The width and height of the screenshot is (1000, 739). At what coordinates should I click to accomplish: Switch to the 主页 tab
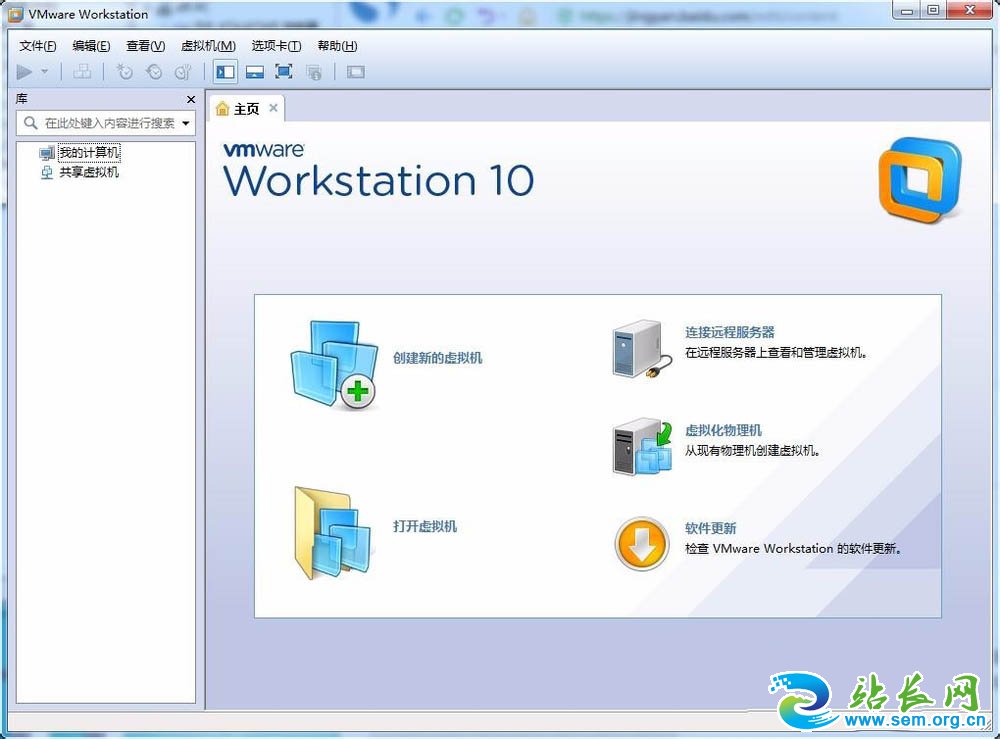tap(246, 109)
